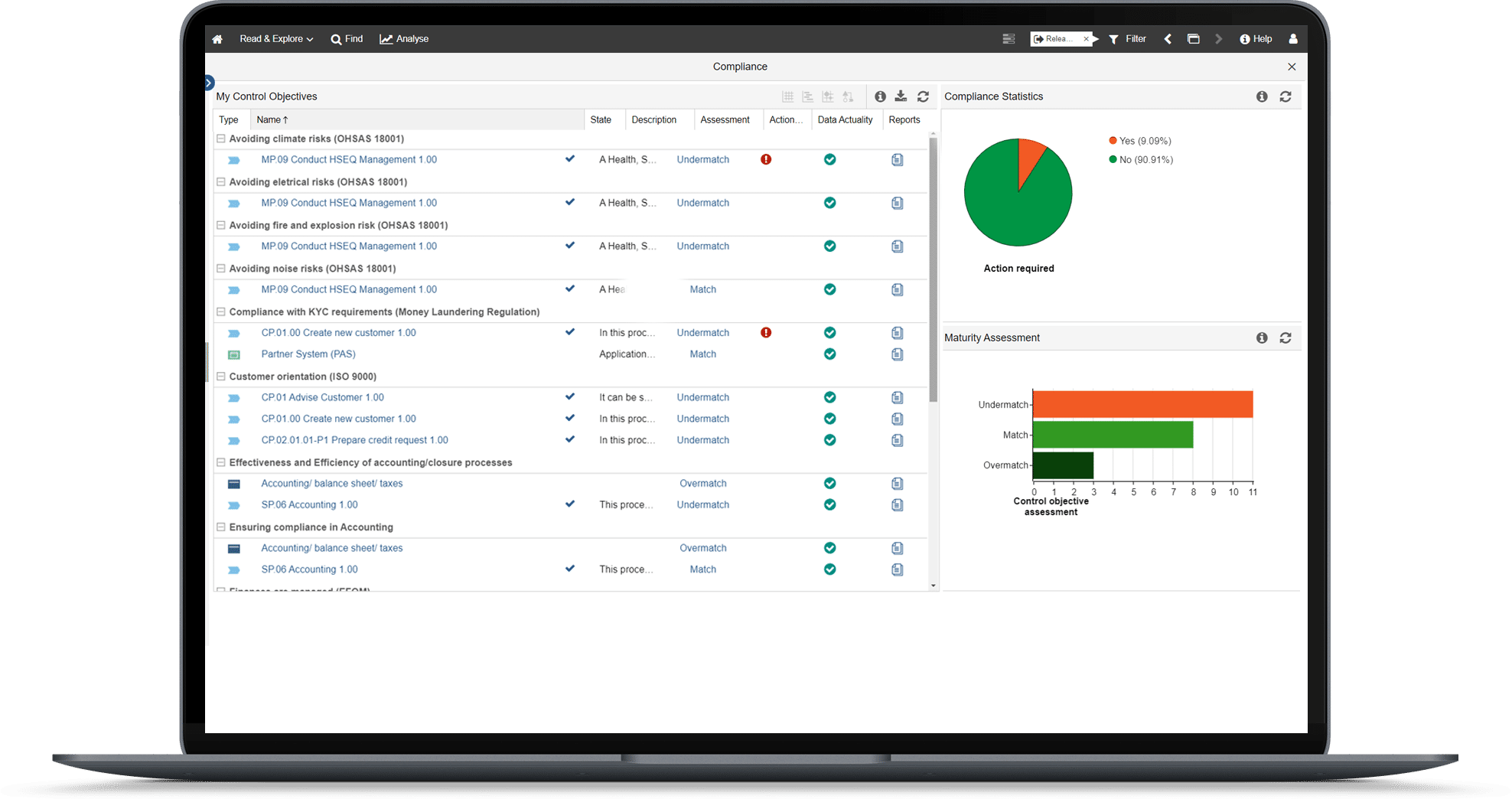Image resolution: width=1512 pixels, height=799 pixels.
Task: Refresh the My Control Objectives panel
Action: point(923,96)
